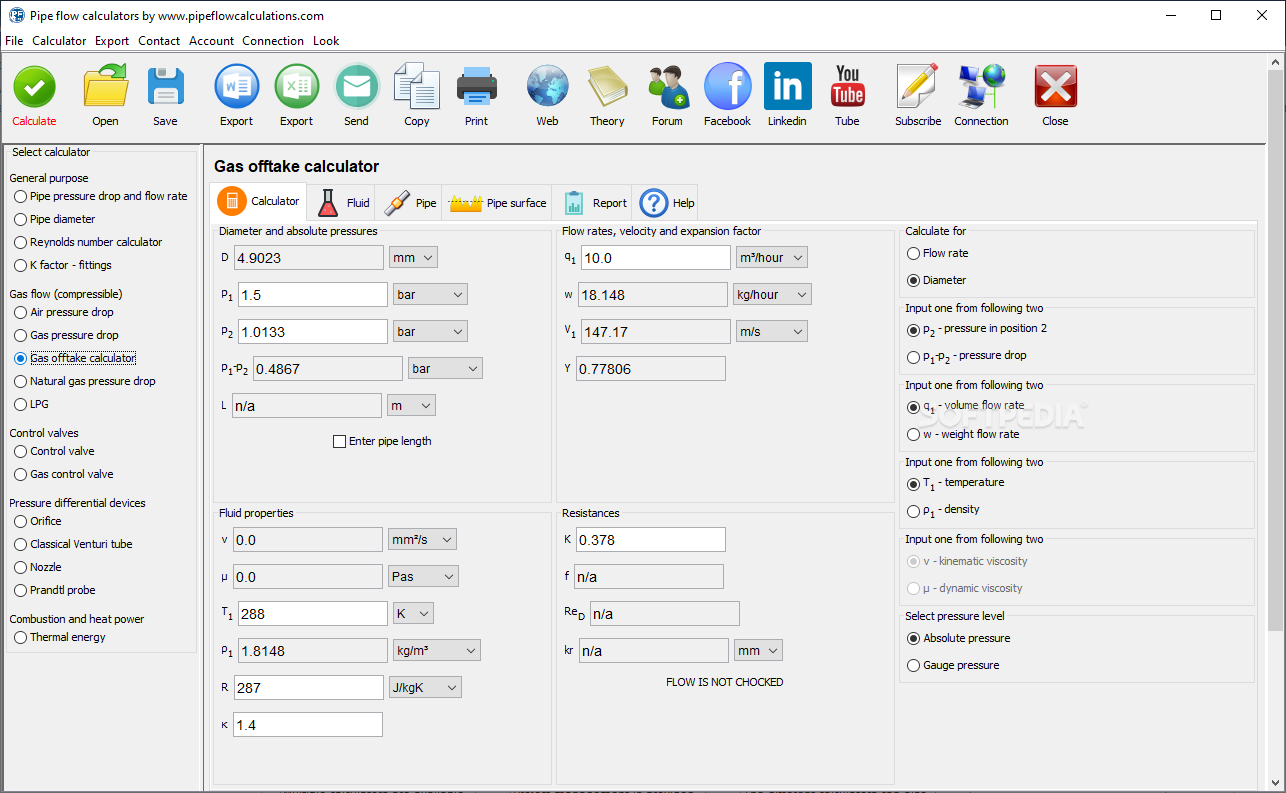Click the p1 pressure input field

[311, 295]
